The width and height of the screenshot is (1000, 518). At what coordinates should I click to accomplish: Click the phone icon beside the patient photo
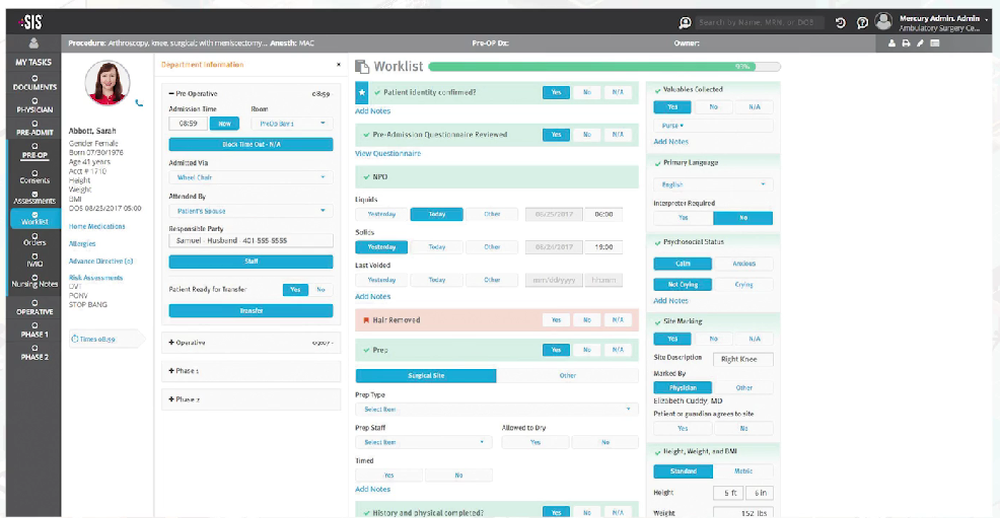pos(139,103)
